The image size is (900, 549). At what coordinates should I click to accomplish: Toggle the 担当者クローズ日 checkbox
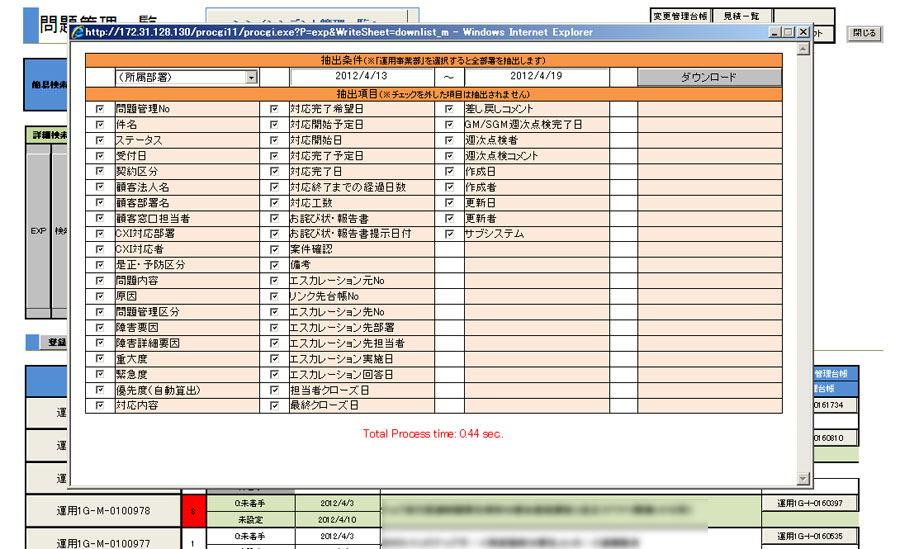click(x=274, y=390)
